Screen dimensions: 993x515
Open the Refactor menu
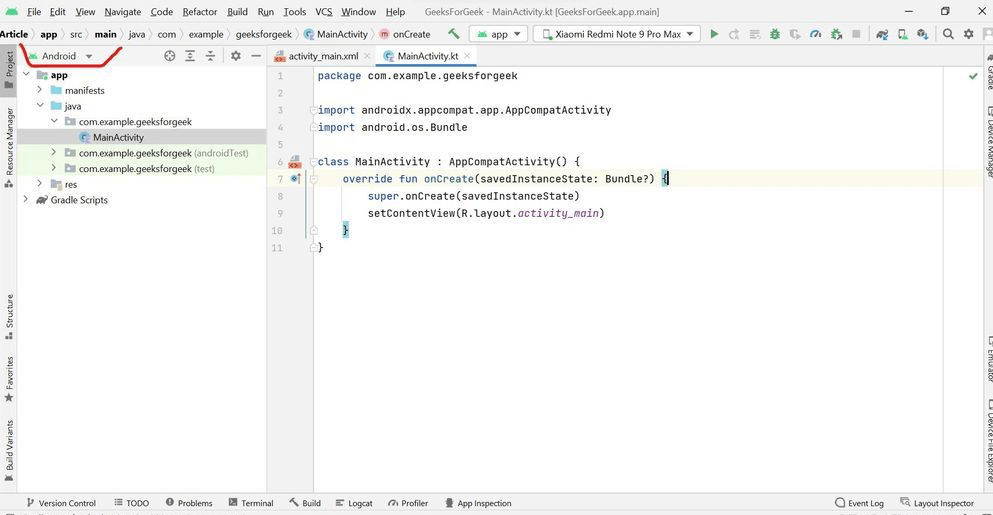click(200, 12)
